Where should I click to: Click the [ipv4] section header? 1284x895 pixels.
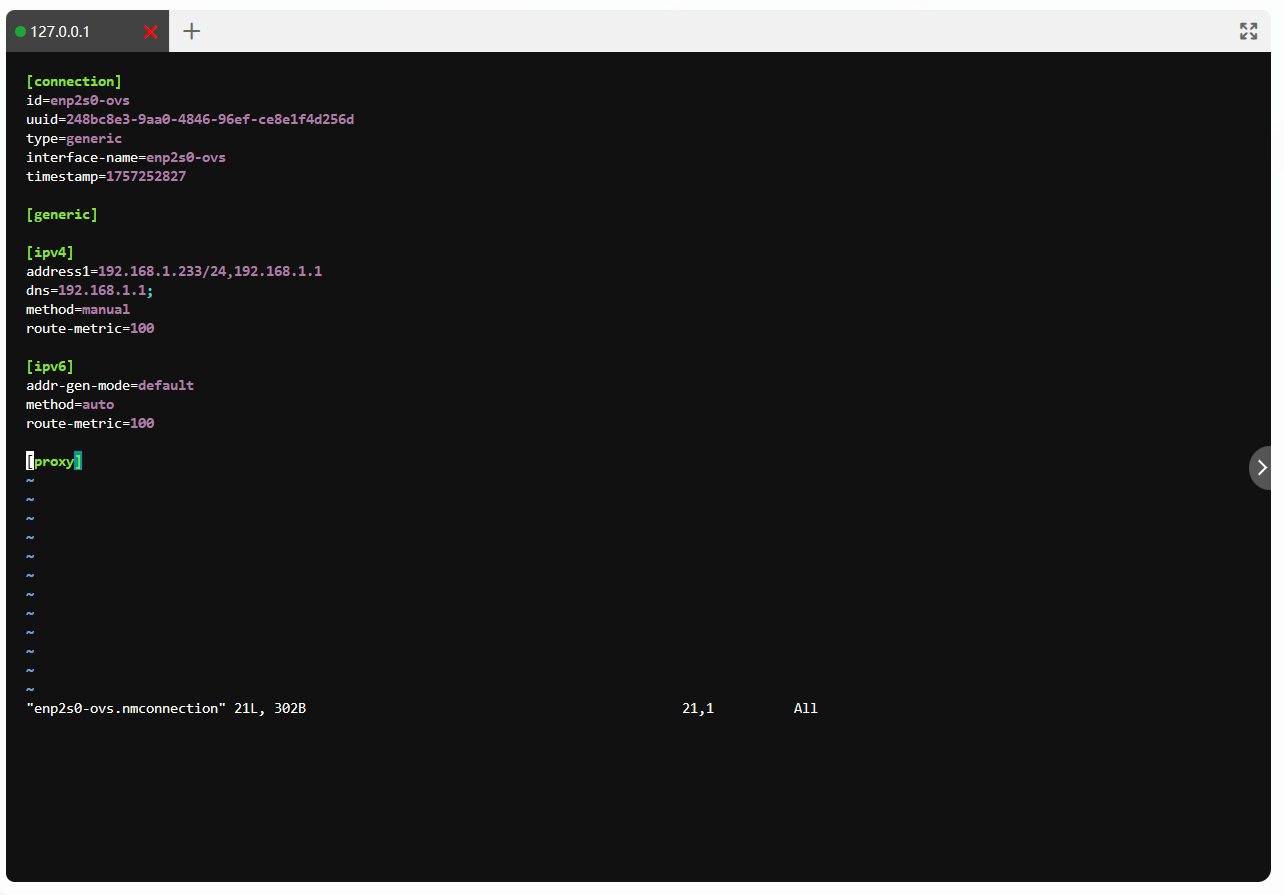(50, 252)
